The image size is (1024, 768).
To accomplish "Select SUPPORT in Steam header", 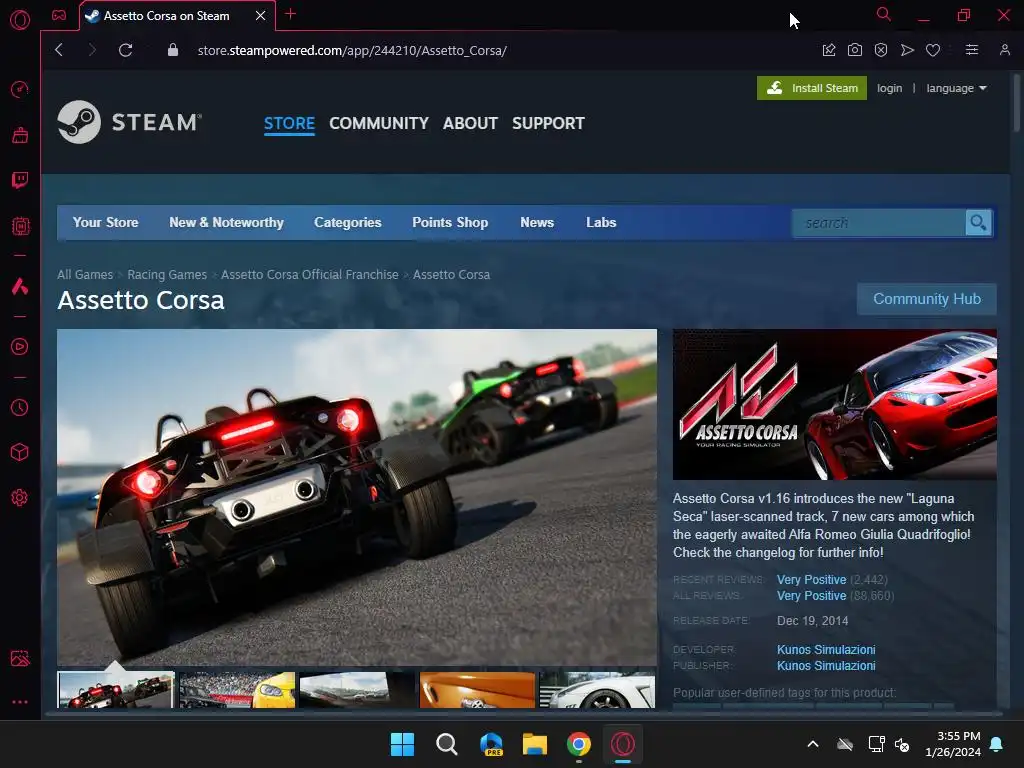I will 548,123.
